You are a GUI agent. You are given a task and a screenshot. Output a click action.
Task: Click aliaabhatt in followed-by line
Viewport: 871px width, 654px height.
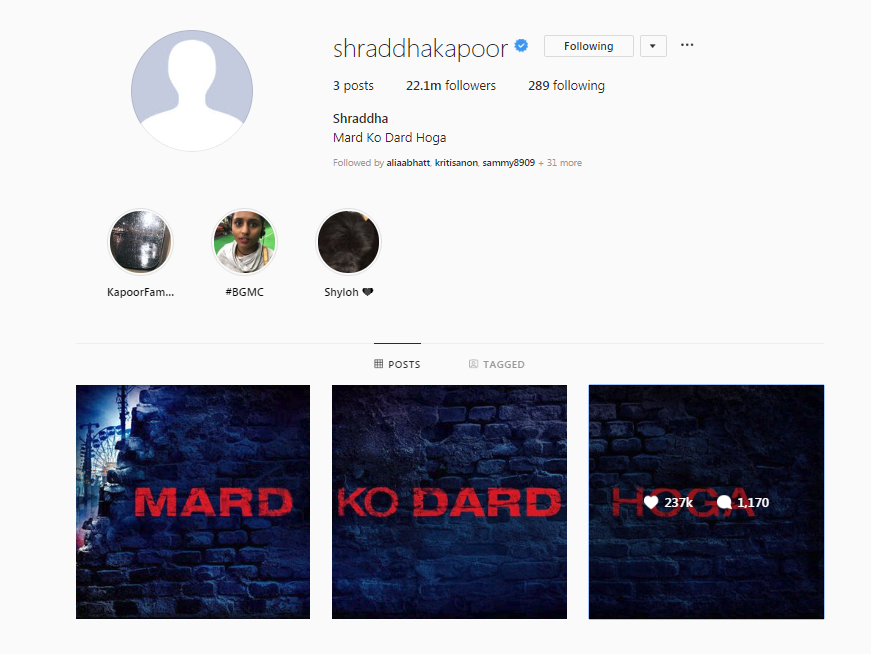click(408, 163)
